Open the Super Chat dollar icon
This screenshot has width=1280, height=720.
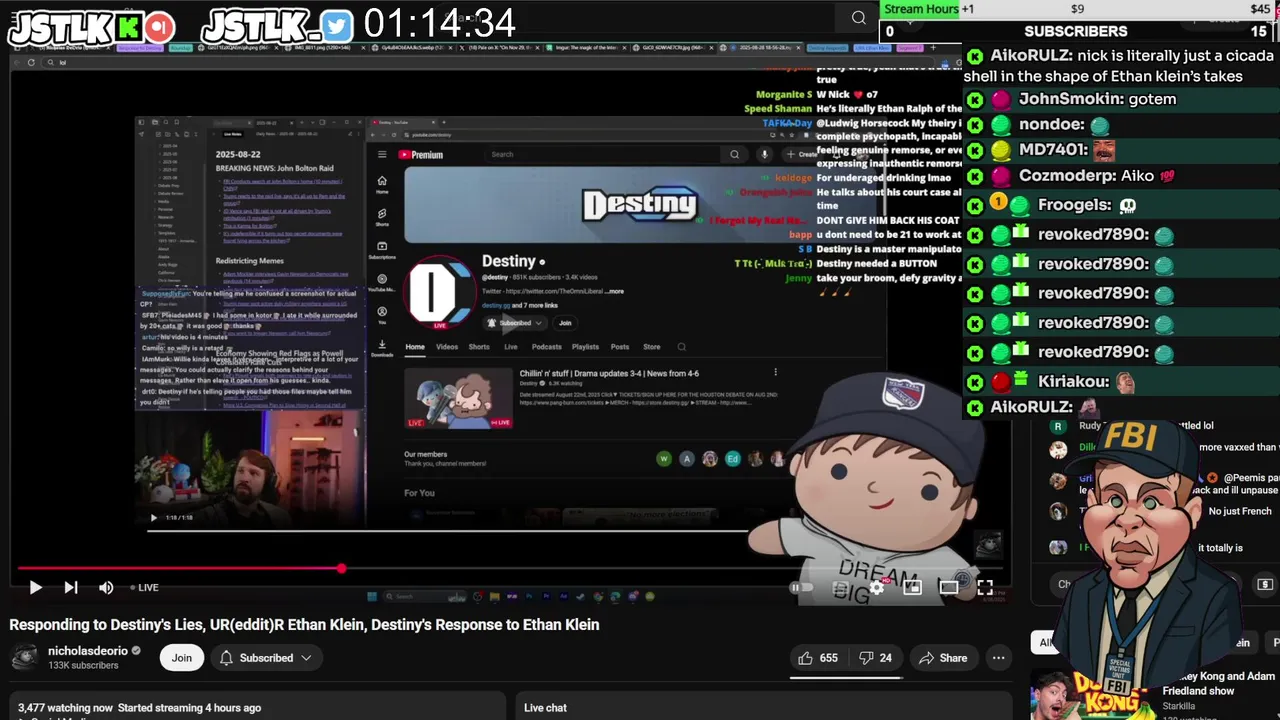tap(1265, 584)
